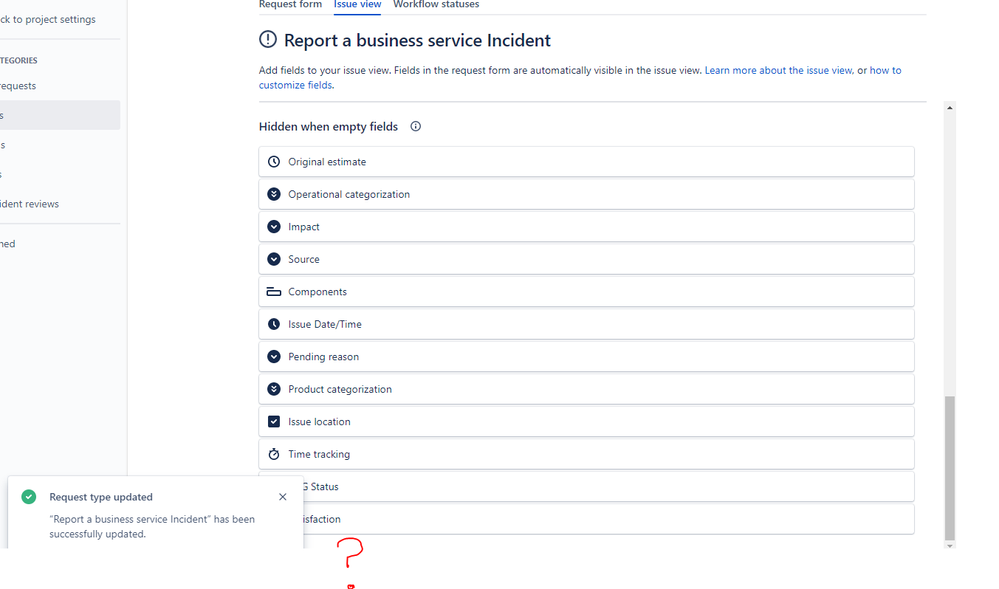The image size is (999, 589).
Task: Select the Issue Date/Time field row
Action: tap(586, 324)
